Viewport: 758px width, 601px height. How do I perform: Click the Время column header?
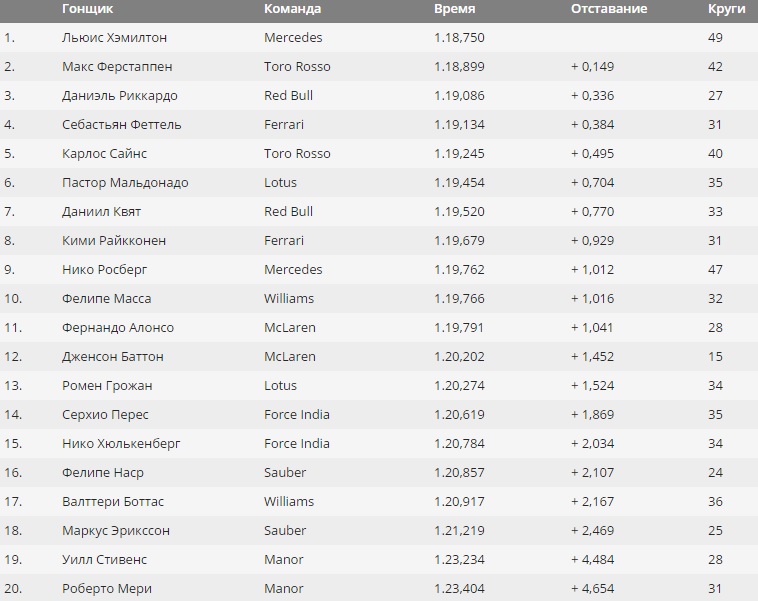coord(454,9)
